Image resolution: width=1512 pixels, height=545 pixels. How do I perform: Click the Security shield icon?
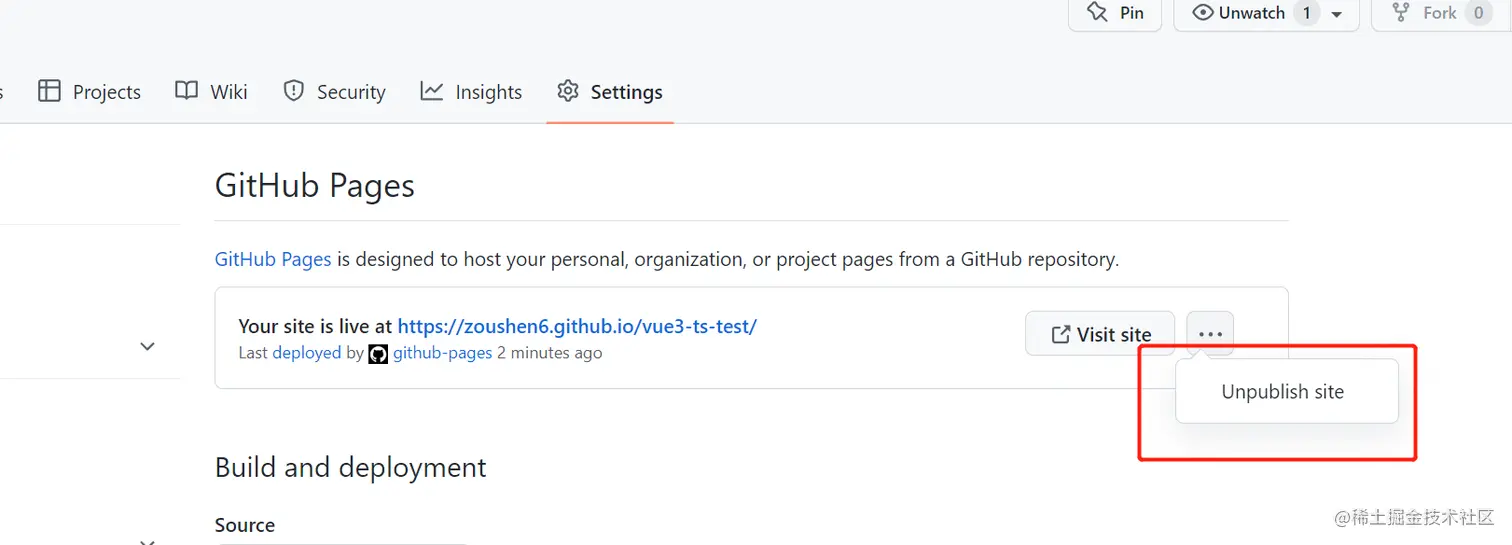click(293, 91)
